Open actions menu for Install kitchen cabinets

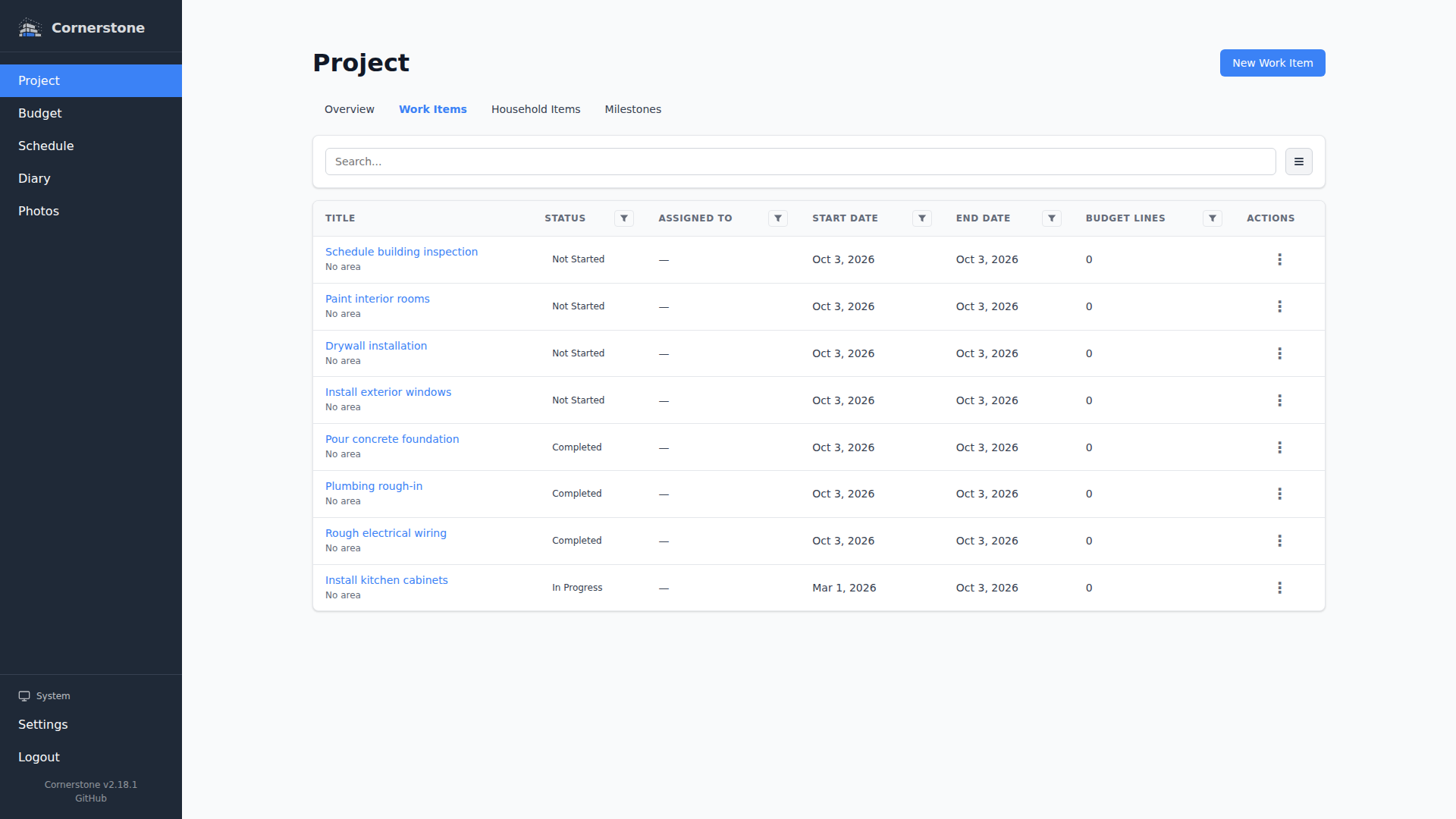click(1279, 588)
